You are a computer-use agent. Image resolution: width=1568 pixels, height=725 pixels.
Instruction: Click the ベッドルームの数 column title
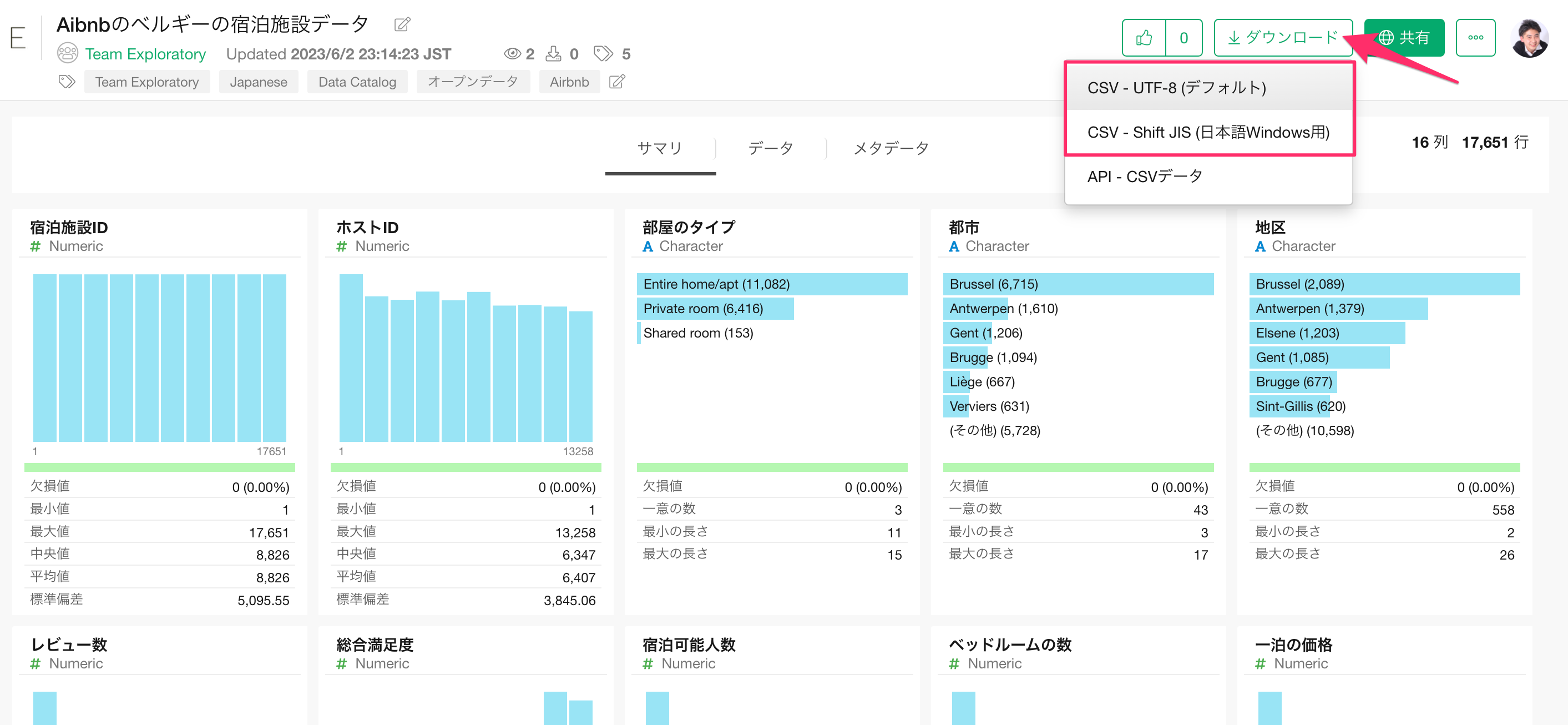[1010, 645]
